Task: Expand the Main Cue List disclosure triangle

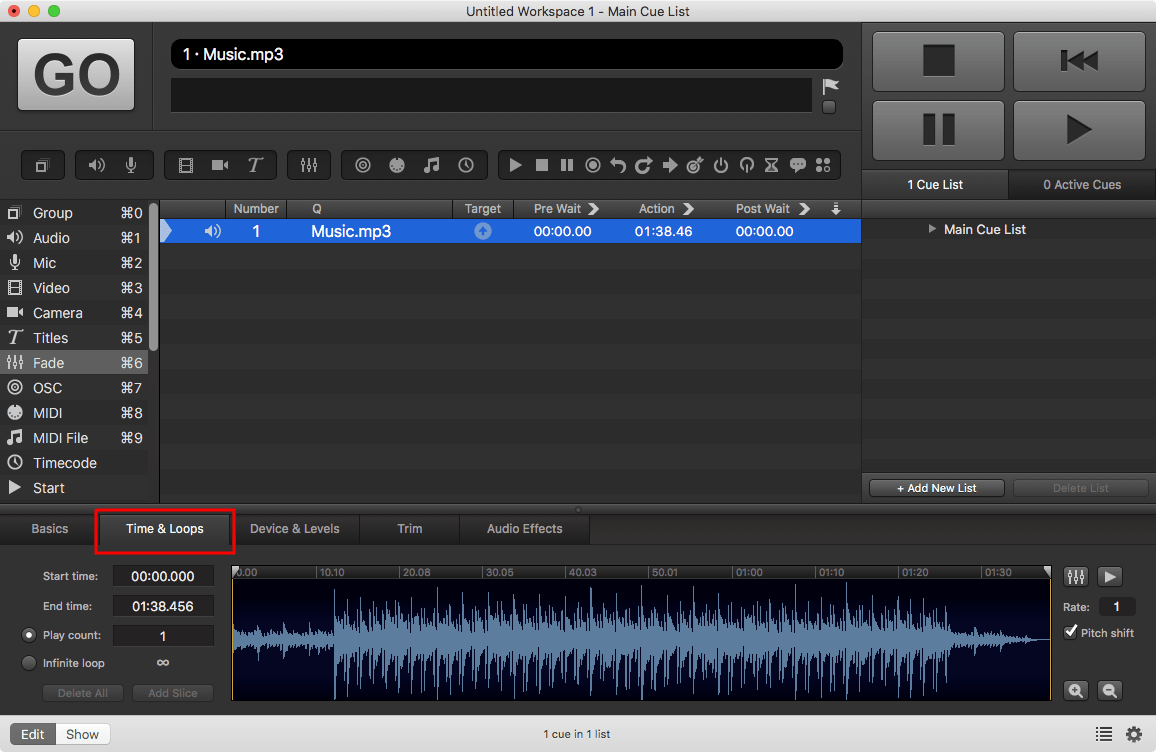Action: [932, 229]
